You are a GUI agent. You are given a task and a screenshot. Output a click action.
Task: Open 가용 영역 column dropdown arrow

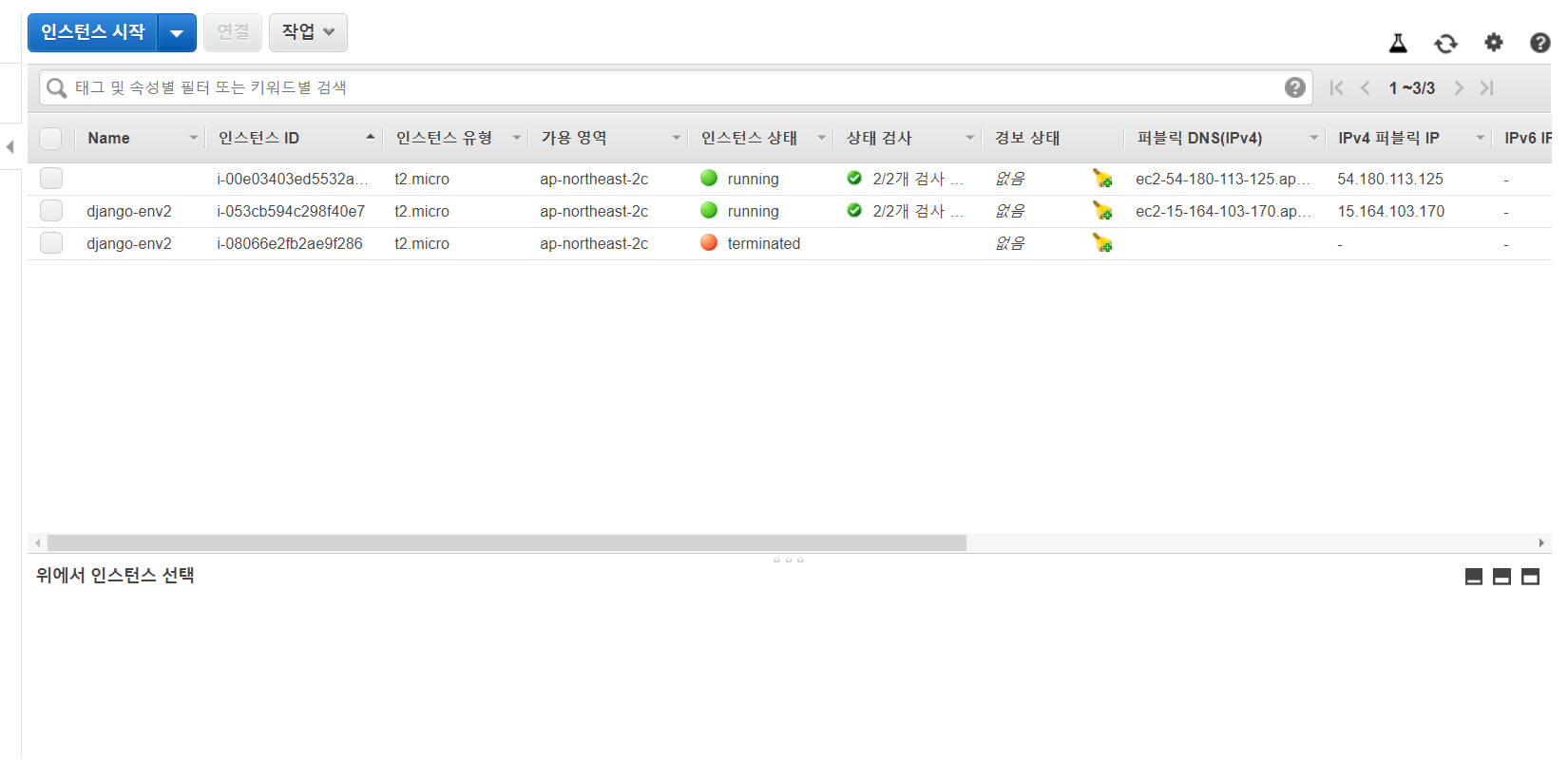[677, 138]
